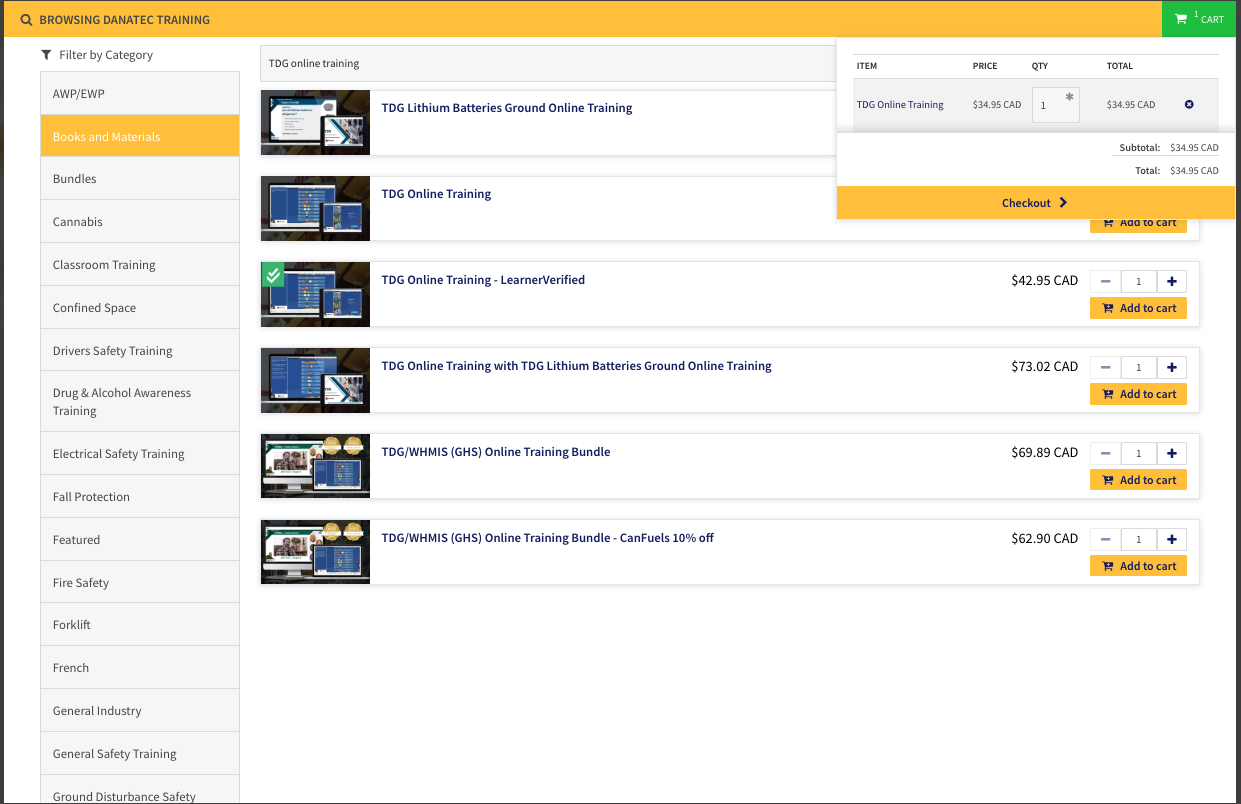Select Drug & Alcohol Awareness Training category
Viewport: 1241px width, 804px height.
[x=140, y=401]
